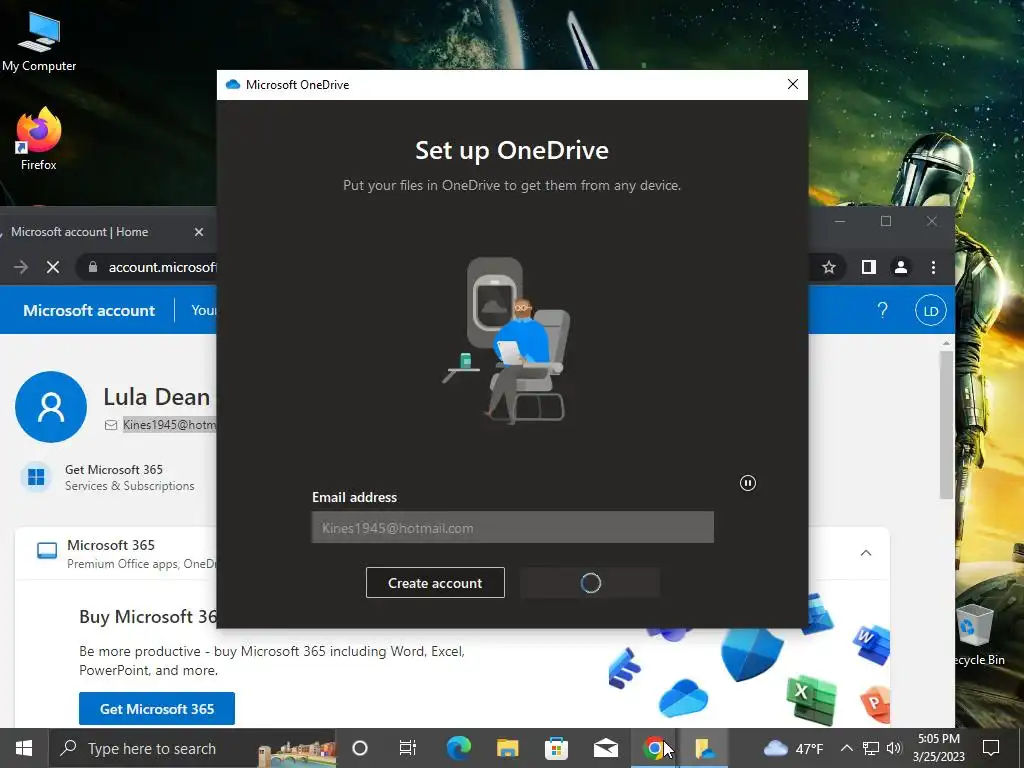Open network status tray icon
The height and width of the screenshot is (768, 1024).
871,748
